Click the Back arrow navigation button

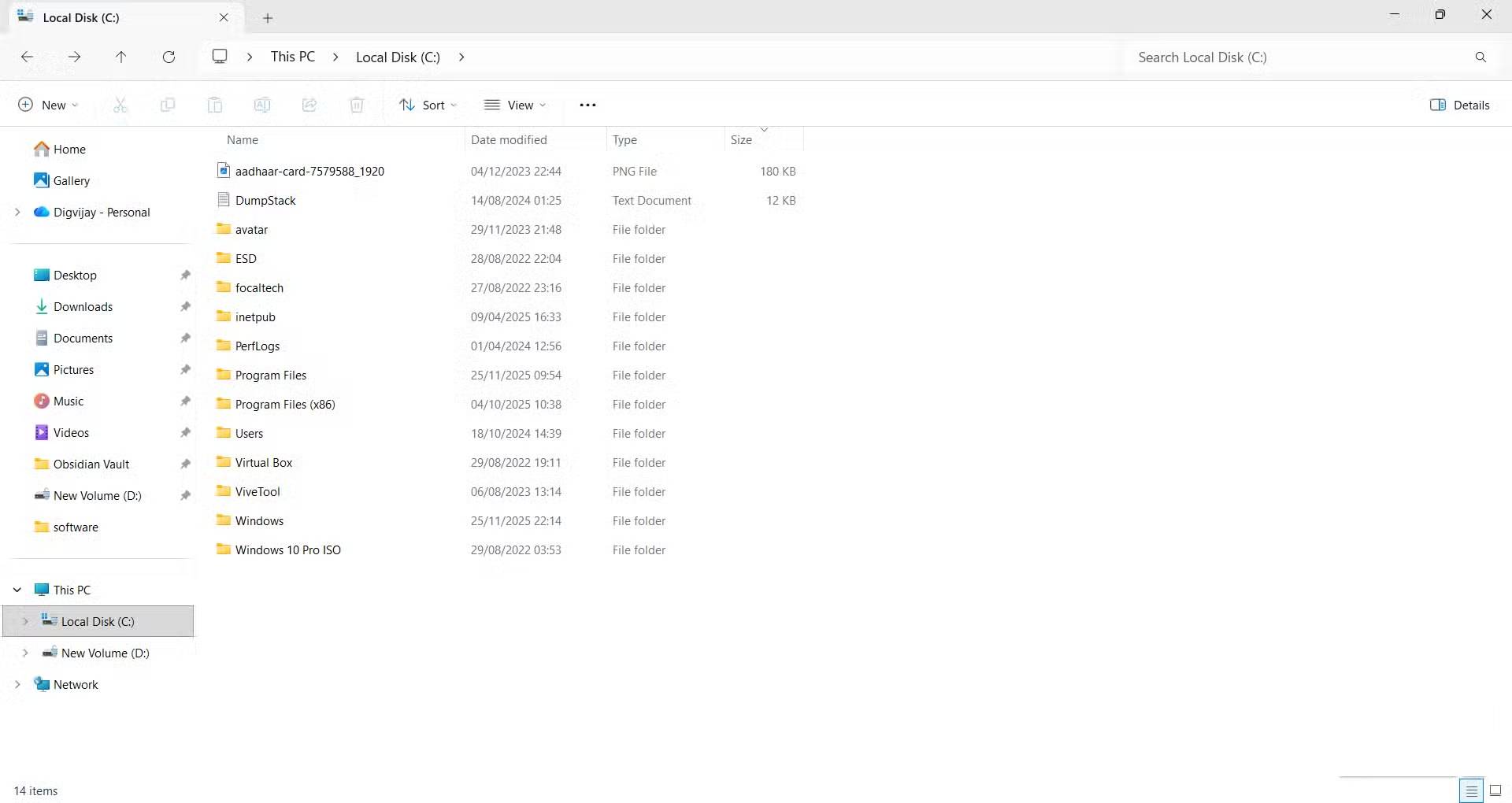click(27, 57)
